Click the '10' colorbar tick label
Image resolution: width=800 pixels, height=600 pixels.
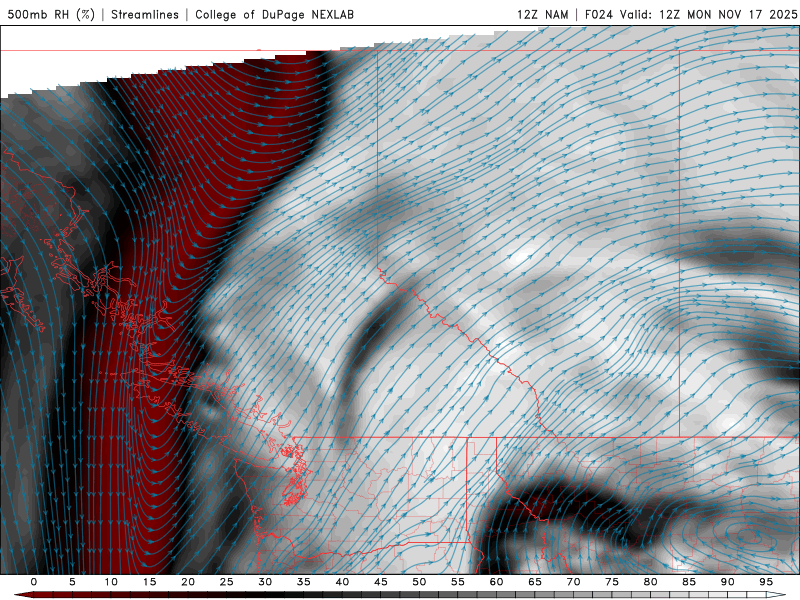[x=111, y=582]
